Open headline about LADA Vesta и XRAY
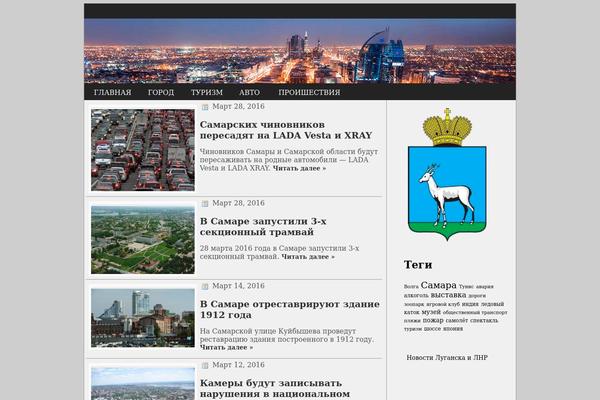 (x=286, y=130)
